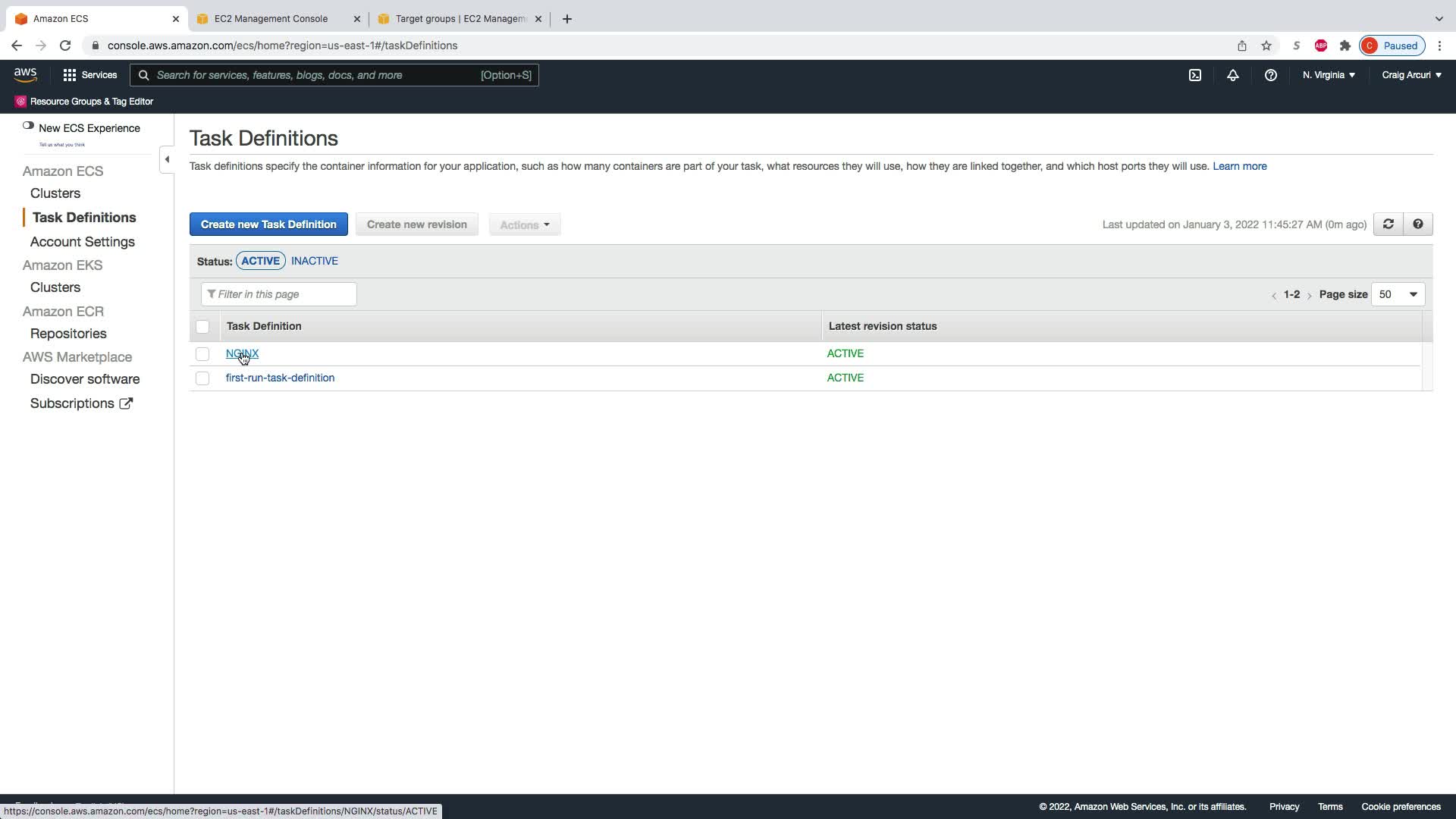Click Create new Task Definition button
Screen dimensions: 1456x819
point(268,224)
